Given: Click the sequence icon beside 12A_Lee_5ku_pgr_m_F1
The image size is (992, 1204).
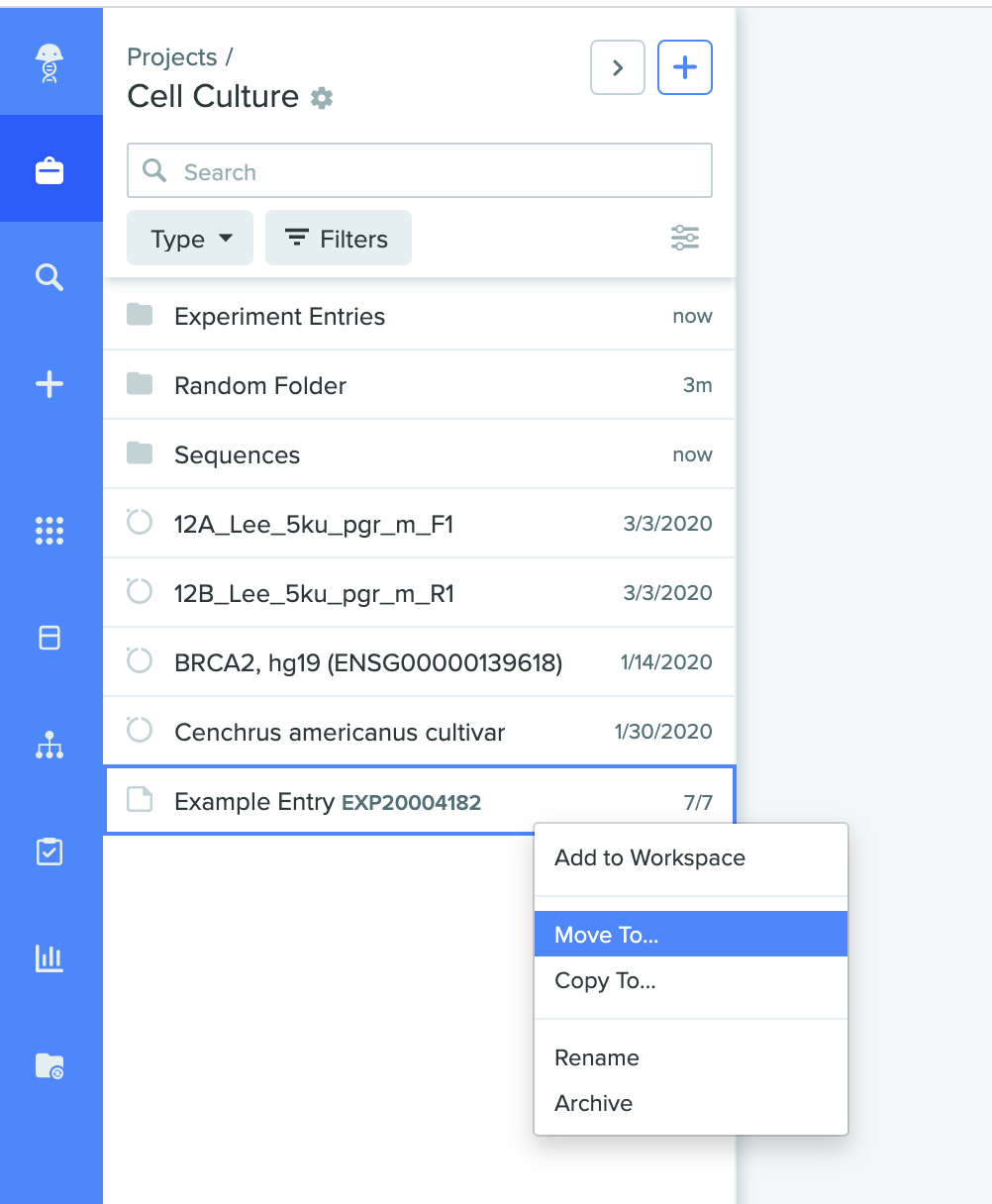Looking at the screenshot, I should [x=140, y=522].
